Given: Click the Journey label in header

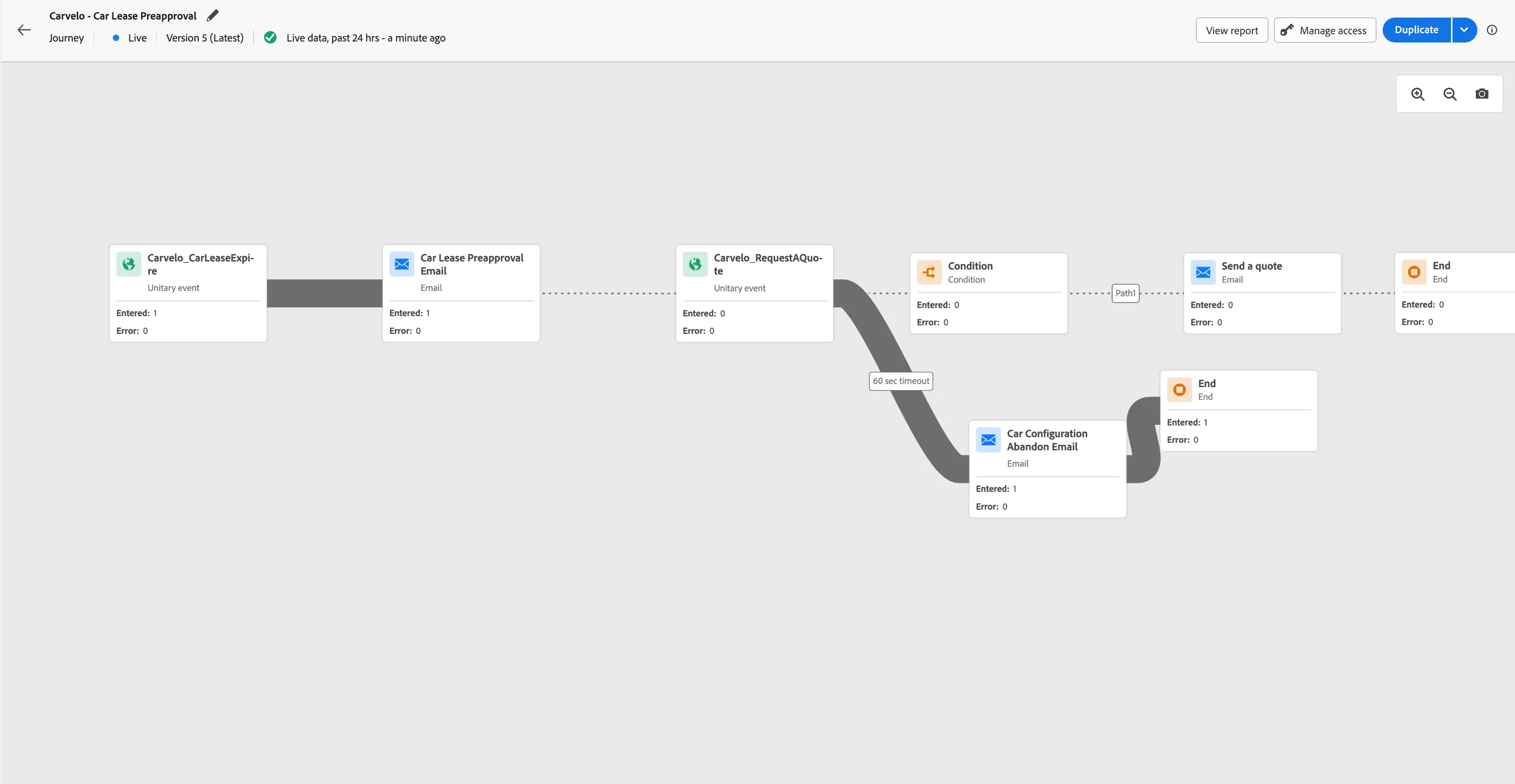Looking at the screenshot, I should pyautogui.click(x=66, y=38).
